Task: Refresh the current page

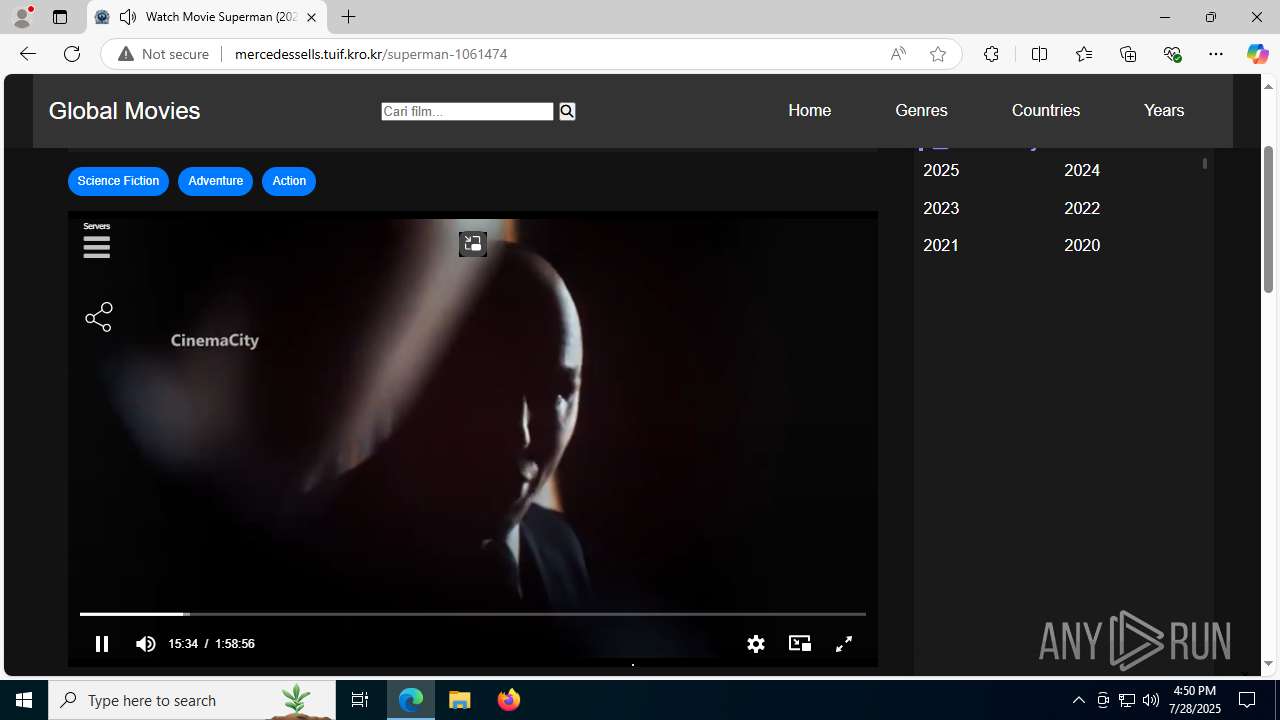Action: (x=72, y=54)
